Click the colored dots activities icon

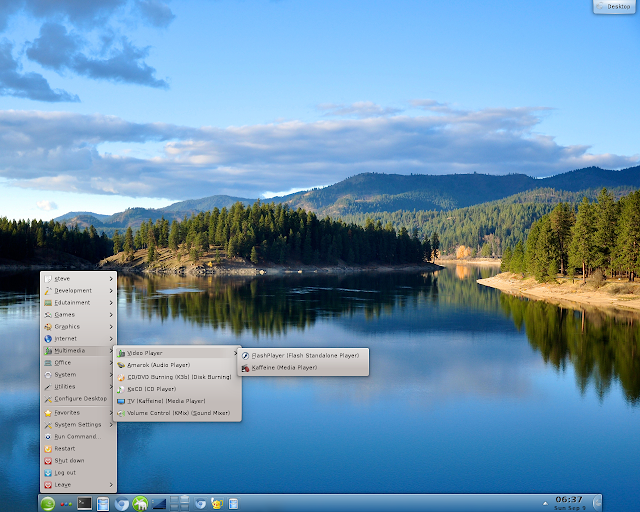tap(66, 504)
